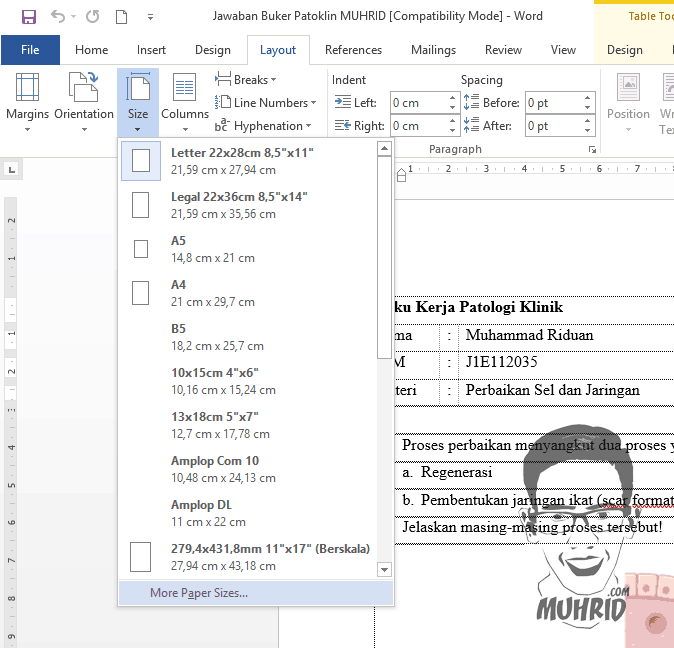Click line Jelaskan masing-masing proses tersebut!

532,527
